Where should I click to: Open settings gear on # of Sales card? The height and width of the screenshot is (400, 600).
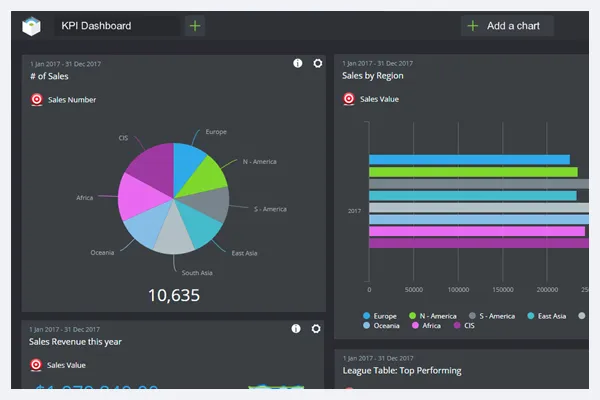(318, 63)
